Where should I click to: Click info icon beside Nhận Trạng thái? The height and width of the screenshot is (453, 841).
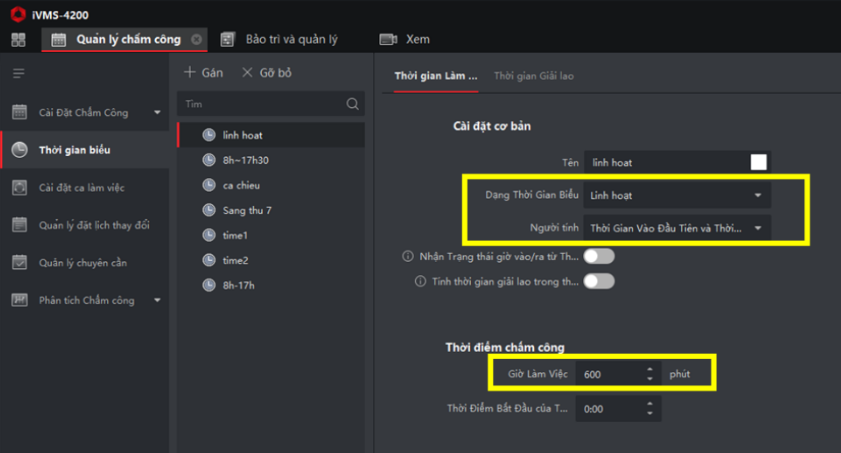tap(408, 256)
